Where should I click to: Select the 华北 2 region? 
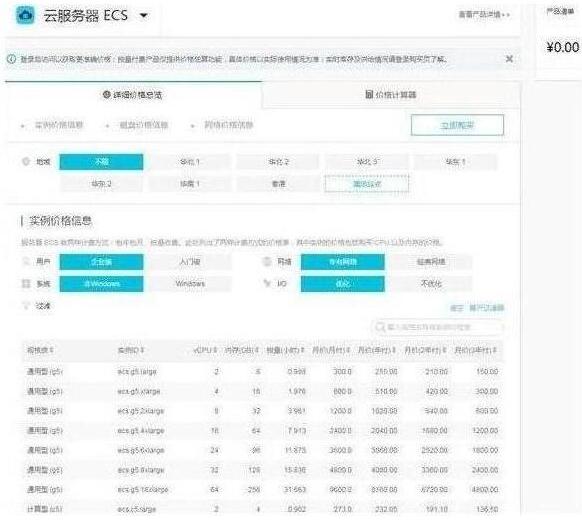pos(278,162)
